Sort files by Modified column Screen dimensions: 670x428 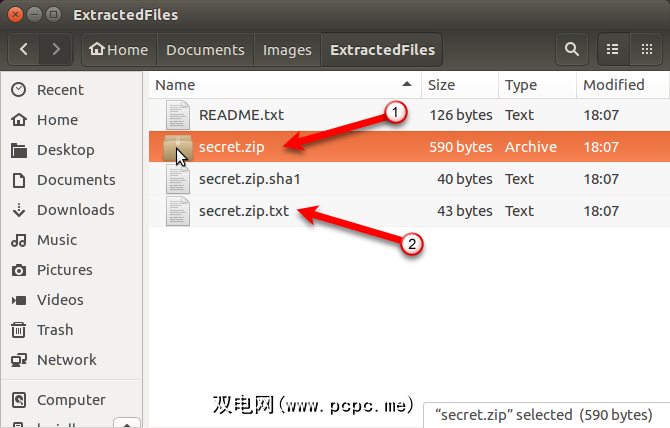point(613,85)
